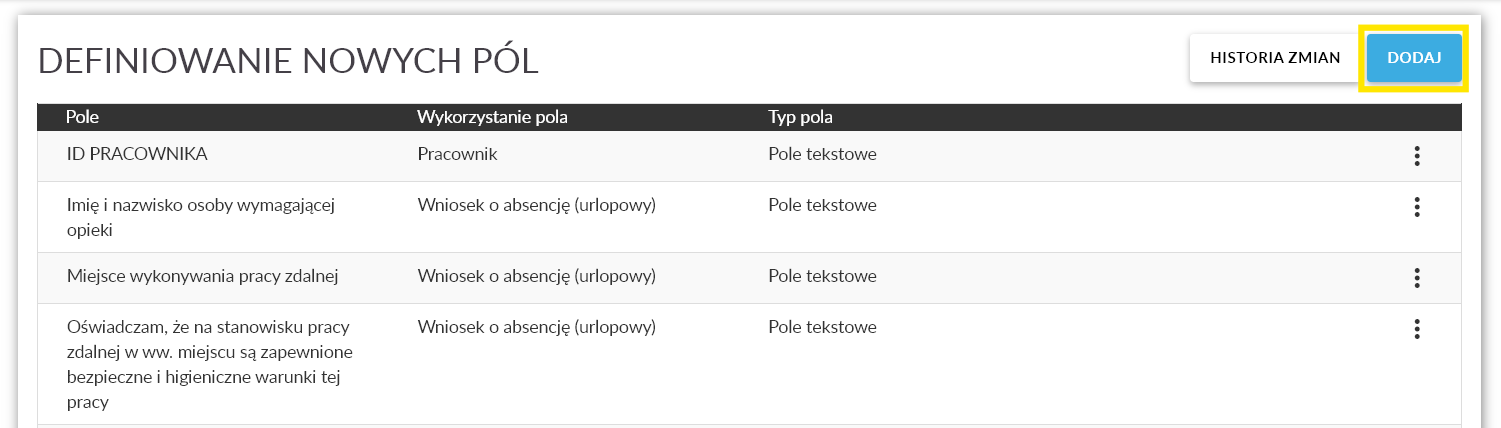
Task: Open three-dot menu for Imię i nazwisko row
Action: (x=1416, y=207)
